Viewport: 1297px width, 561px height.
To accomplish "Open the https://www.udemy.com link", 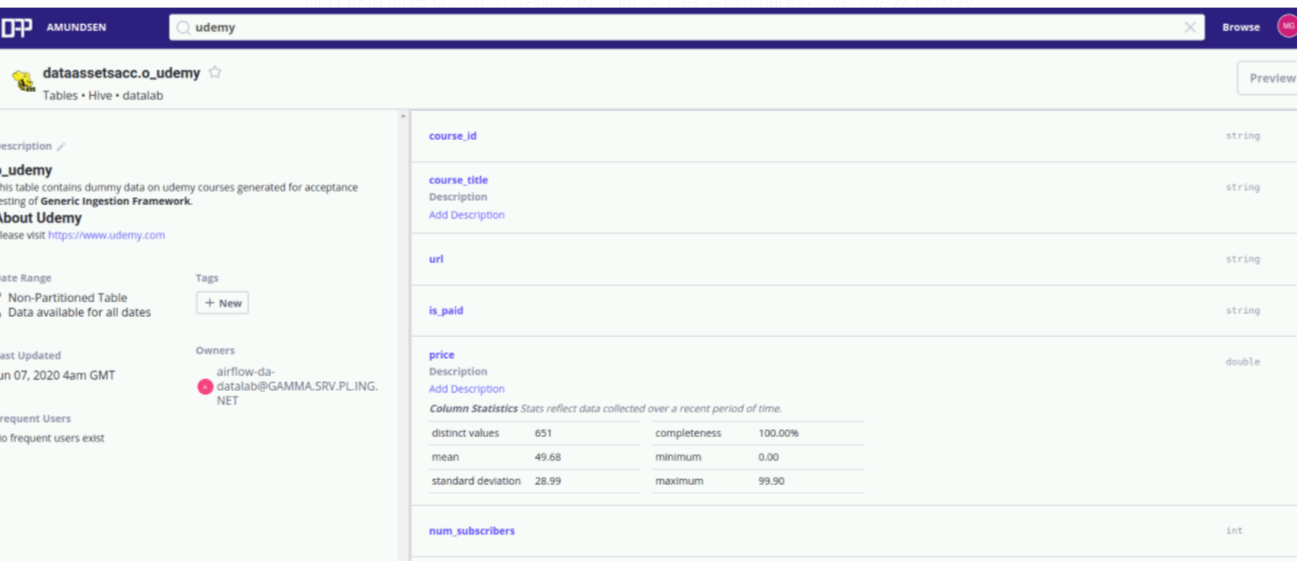I will pos(106,235).
